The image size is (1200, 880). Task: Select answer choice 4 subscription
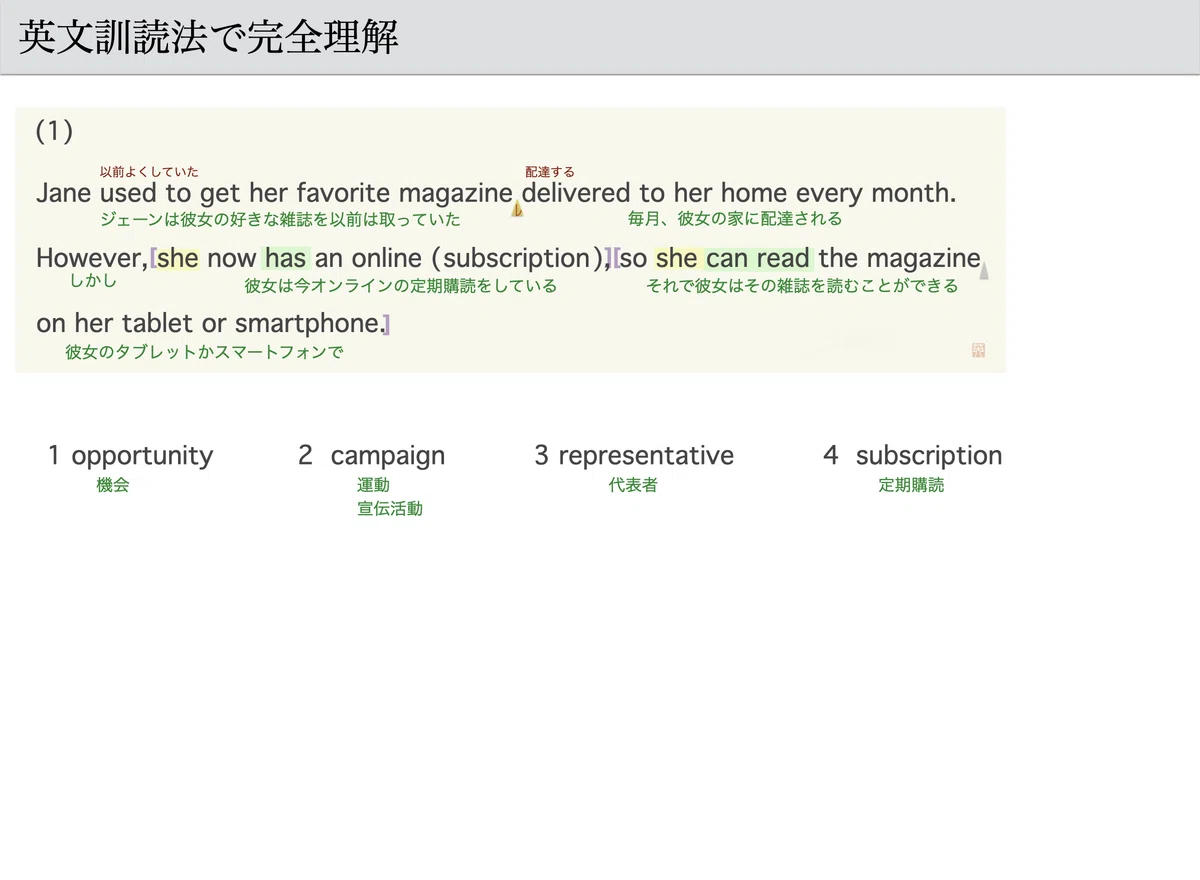coord(912,455)
